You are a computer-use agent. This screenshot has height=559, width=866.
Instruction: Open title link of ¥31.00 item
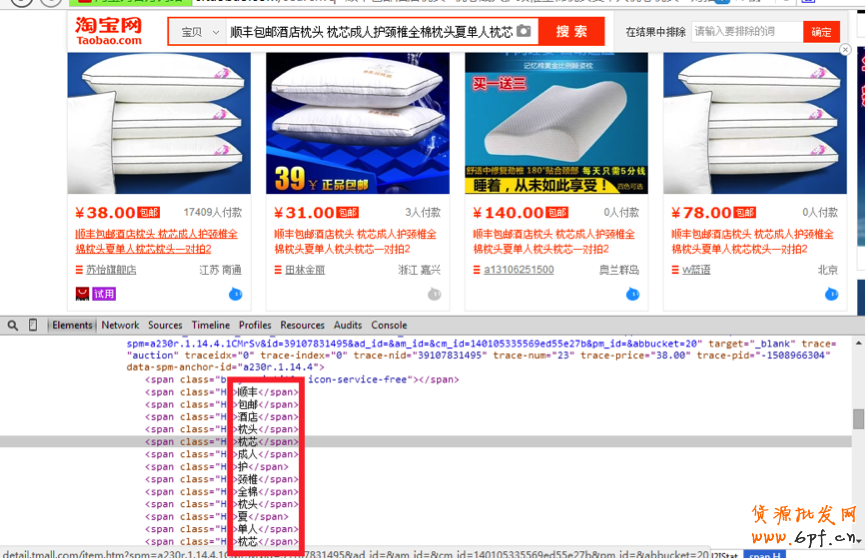point(355,241)
